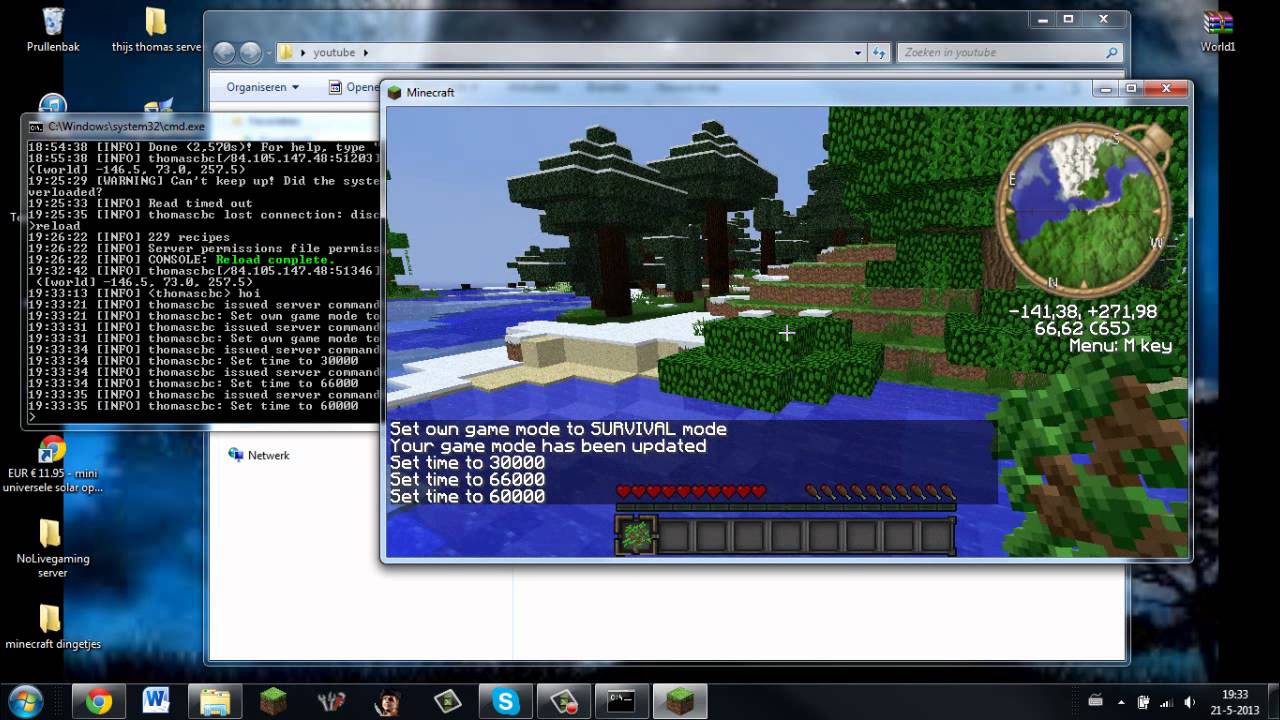Image resolution: width=1280 pixels, height=720 pixels.
Task: Click the power battery tray icon
Action: [x=1143, y=702]
